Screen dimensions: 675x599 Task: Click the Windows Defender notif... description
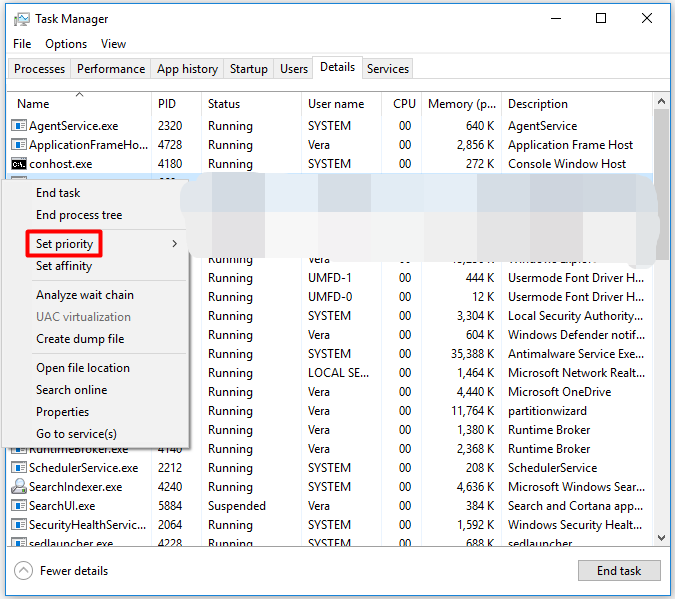(x=576, y=335)
